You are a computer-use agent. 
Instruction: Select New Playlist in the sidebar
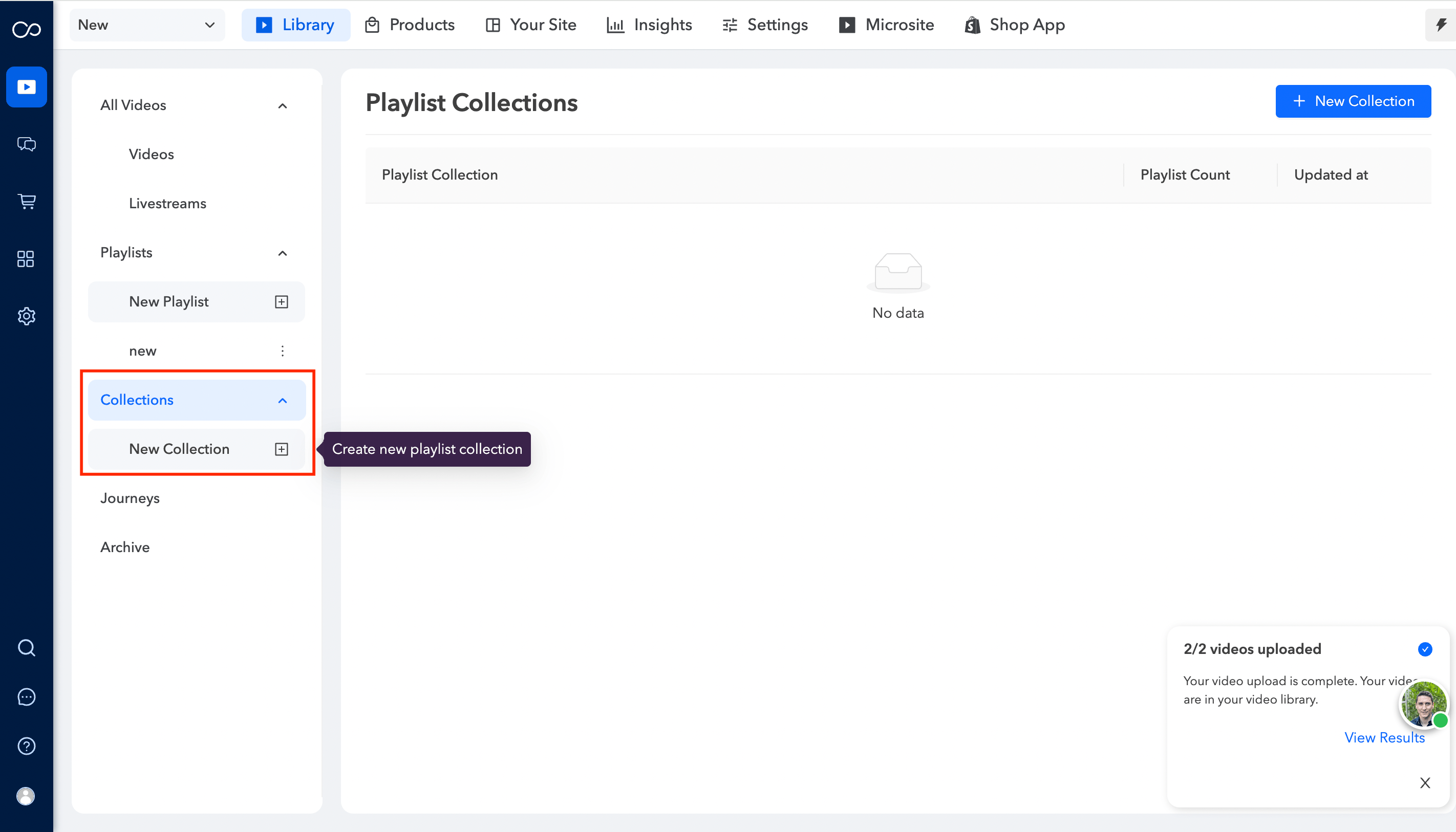coord(196,302)
